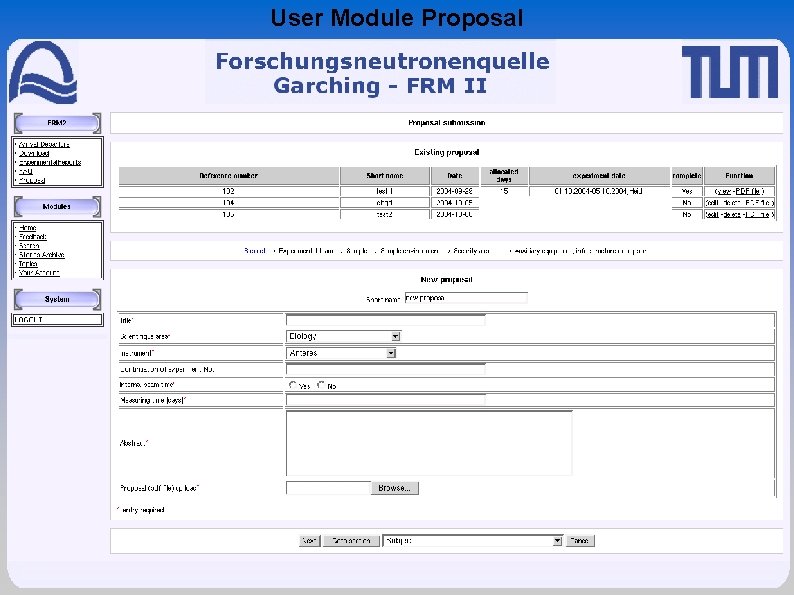Image resolution: width=794 pixels, height=595 pixels.
Task: Open the scientific area dropdown showing Biology
Action: click(343, 336)
